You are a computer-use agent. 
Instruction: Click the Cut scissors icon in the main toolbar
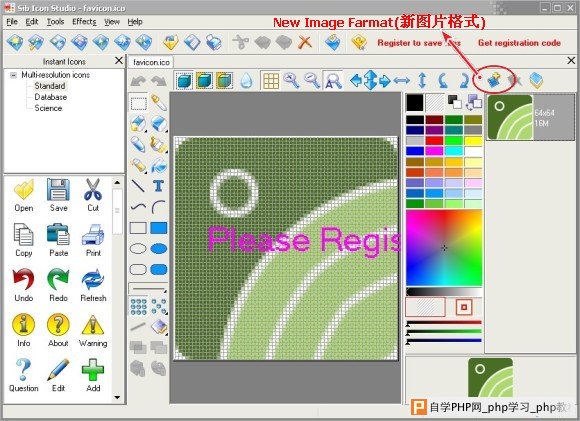coord(241,42)
